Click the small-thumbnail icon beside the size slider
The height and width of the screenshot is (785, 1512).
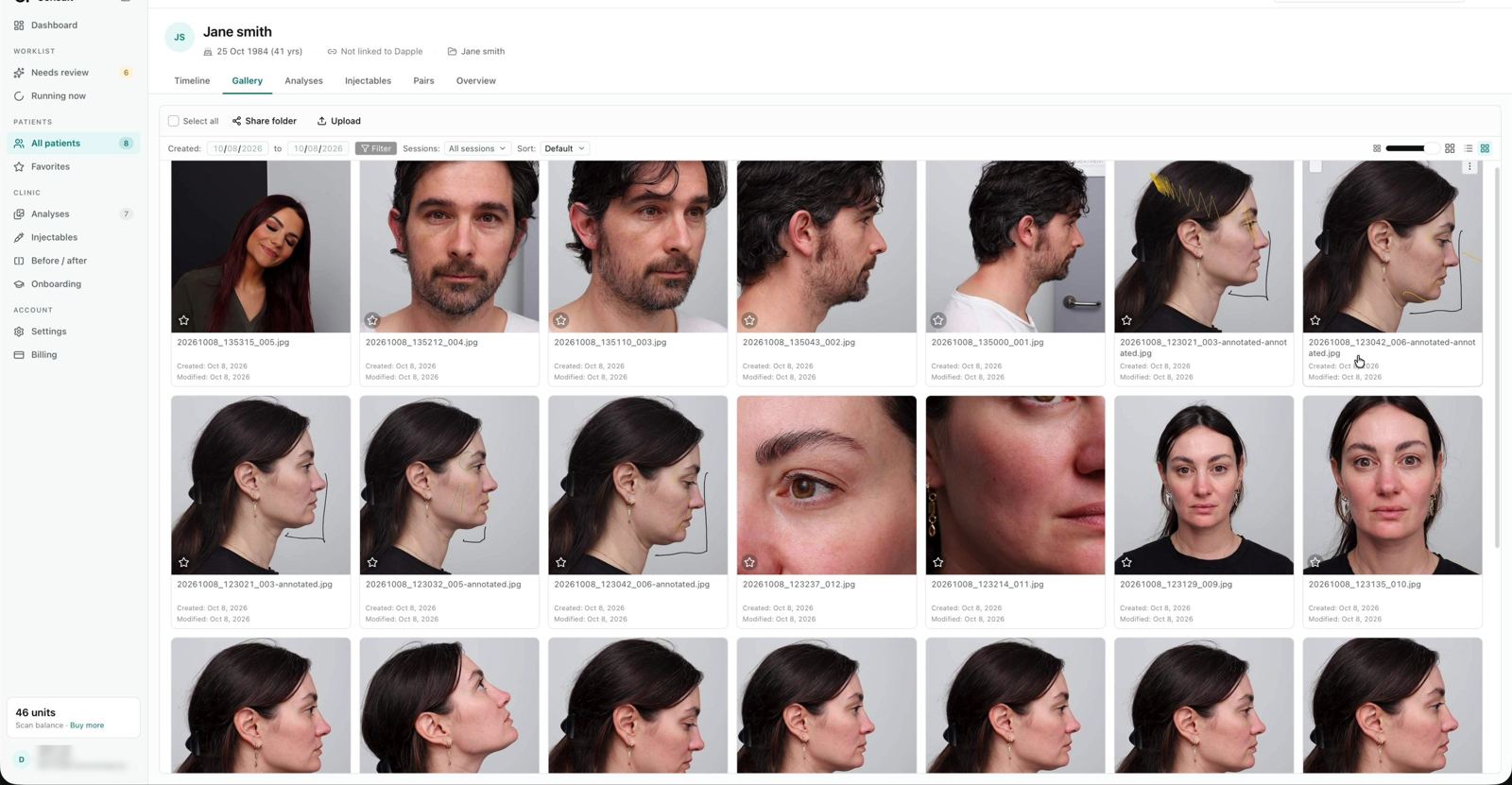(x=1377, y=148)
